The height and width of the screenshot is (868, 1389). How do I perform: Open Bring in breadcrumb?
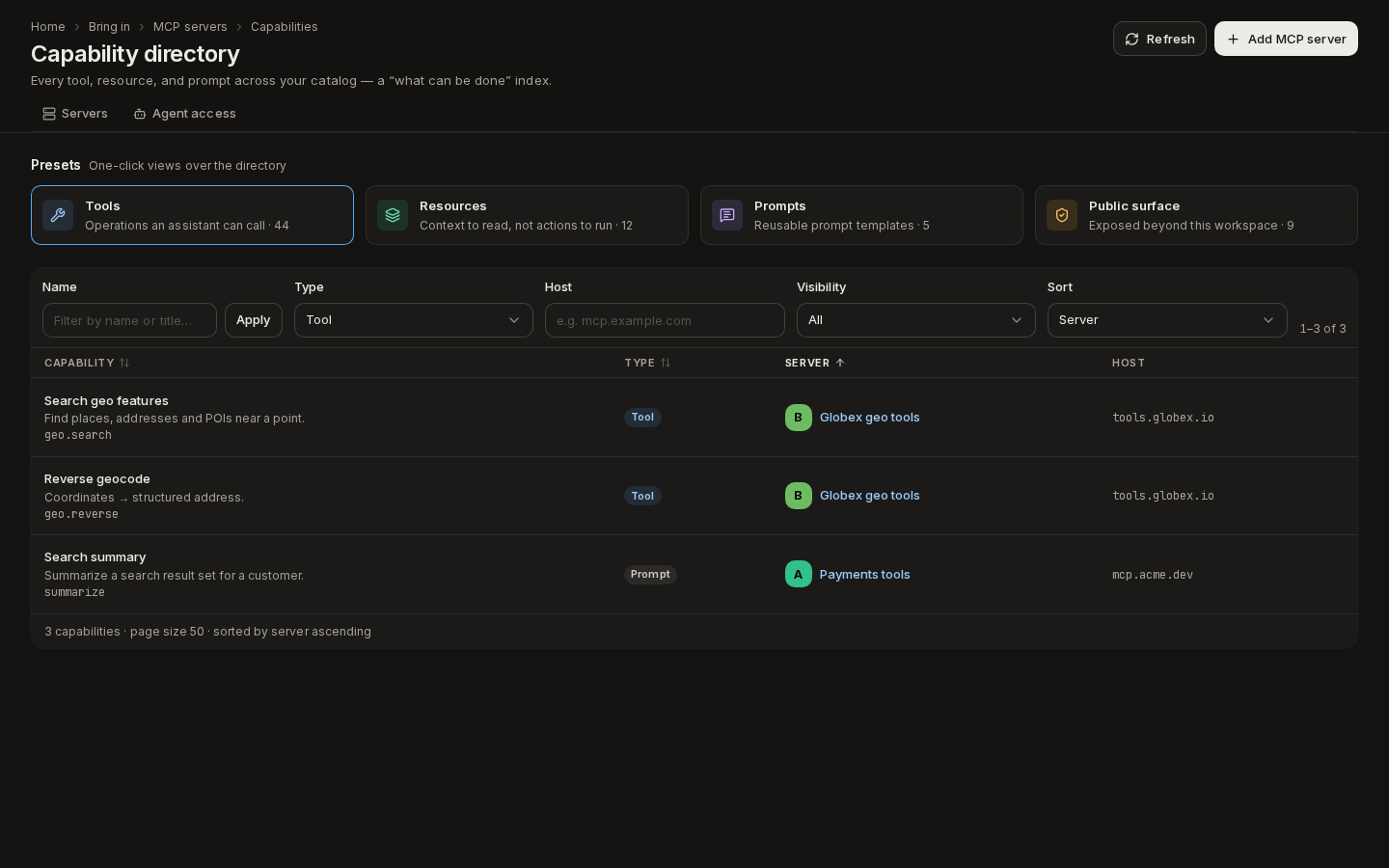click(x=109, y=27)
